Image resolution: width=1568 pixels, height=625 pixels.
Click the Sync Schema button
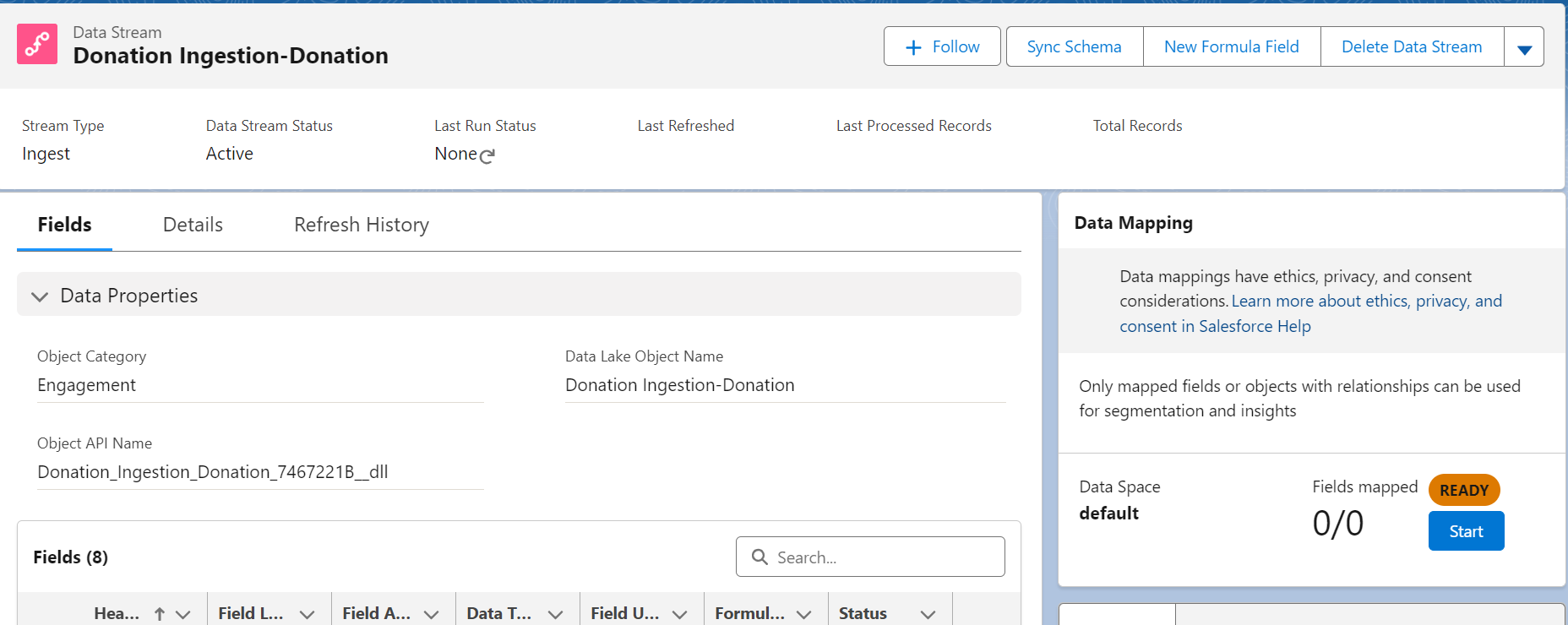click(1075, 46)
